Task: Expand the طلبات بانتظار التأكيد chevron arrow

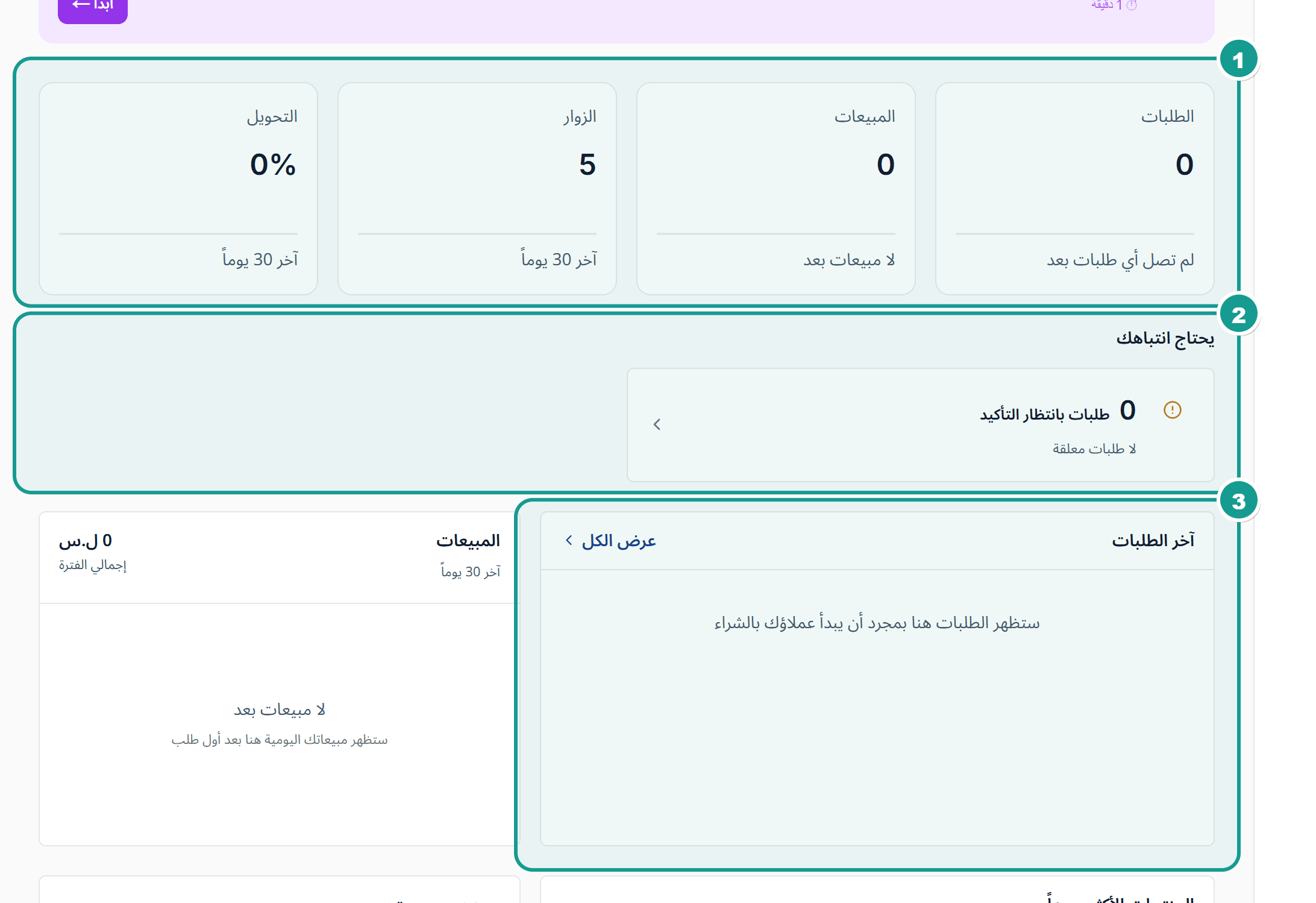Action: tap(657, 425)
